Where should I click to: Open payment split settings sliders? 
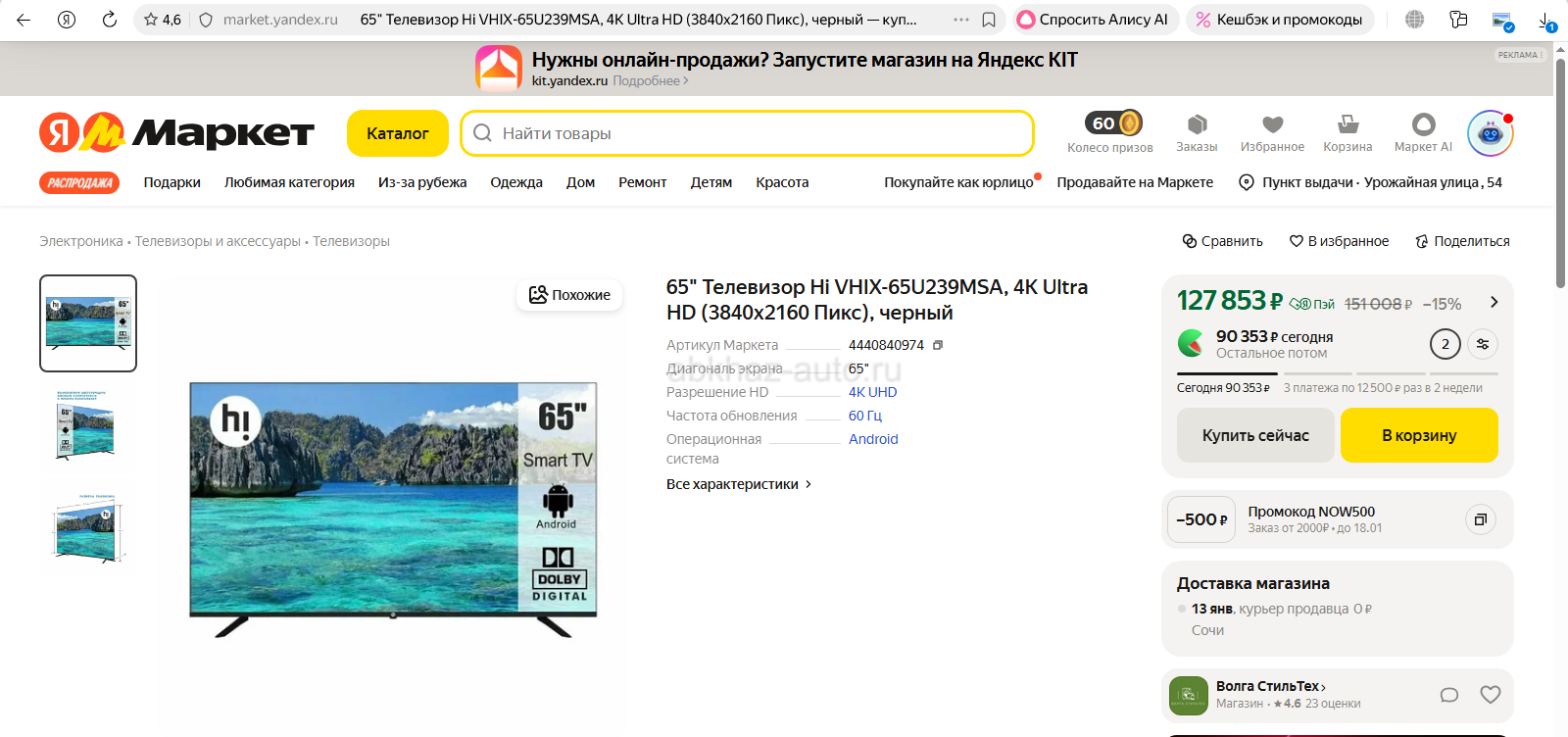pos(1483,344)
